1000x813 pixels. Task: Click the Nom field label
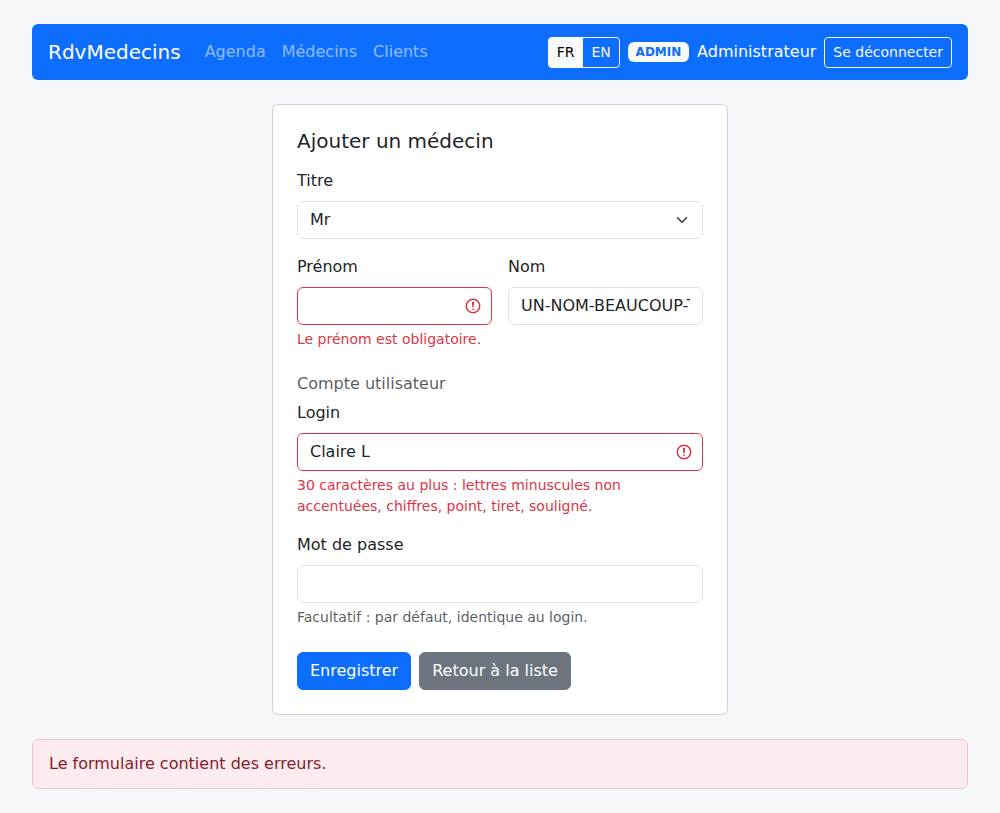[x=526, y=267]
